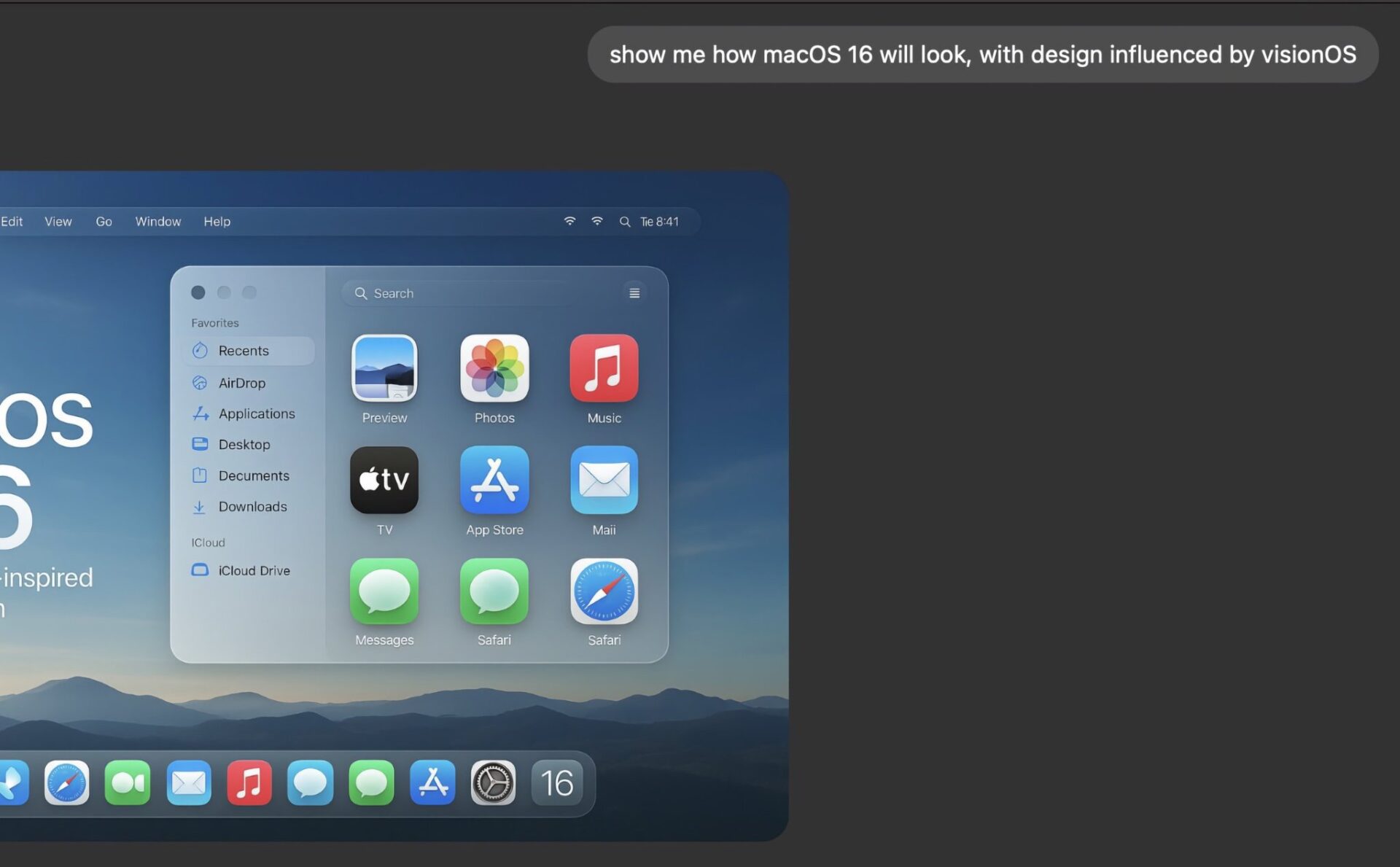Open the Window menu
The width and height of the screenshot is (1400, 867).
(x=157, y=222)
